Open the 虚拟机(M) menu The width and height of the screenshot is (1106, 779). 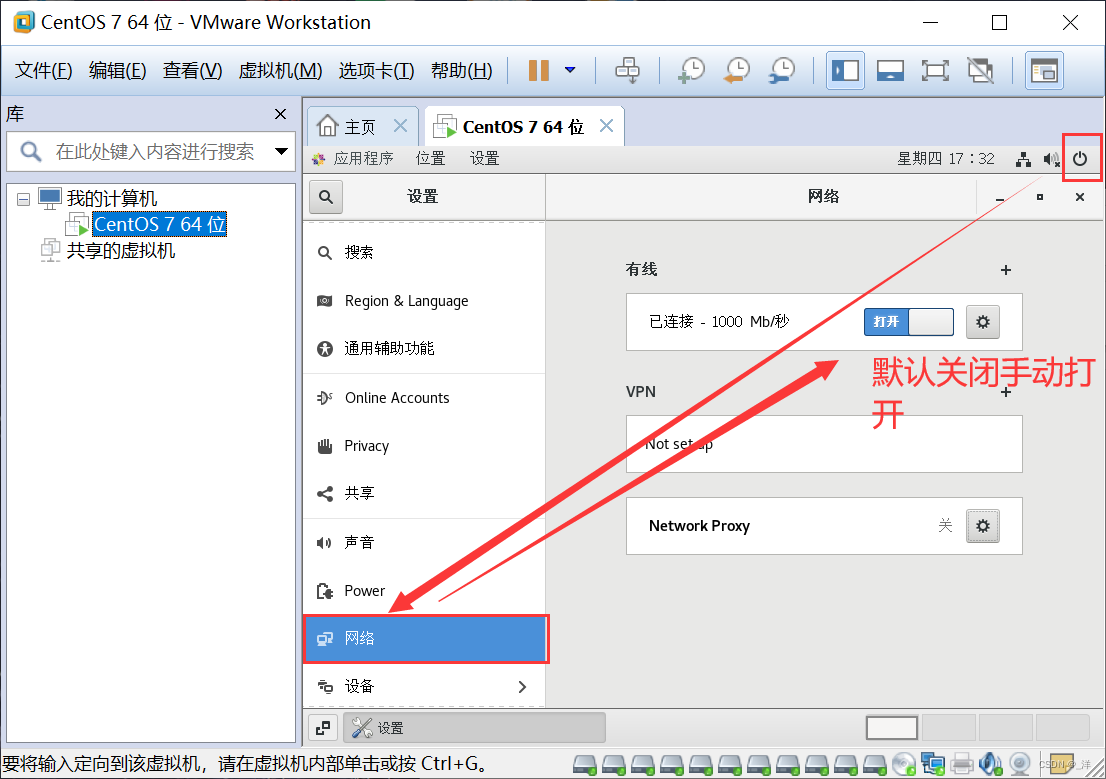tap(280, 71)
